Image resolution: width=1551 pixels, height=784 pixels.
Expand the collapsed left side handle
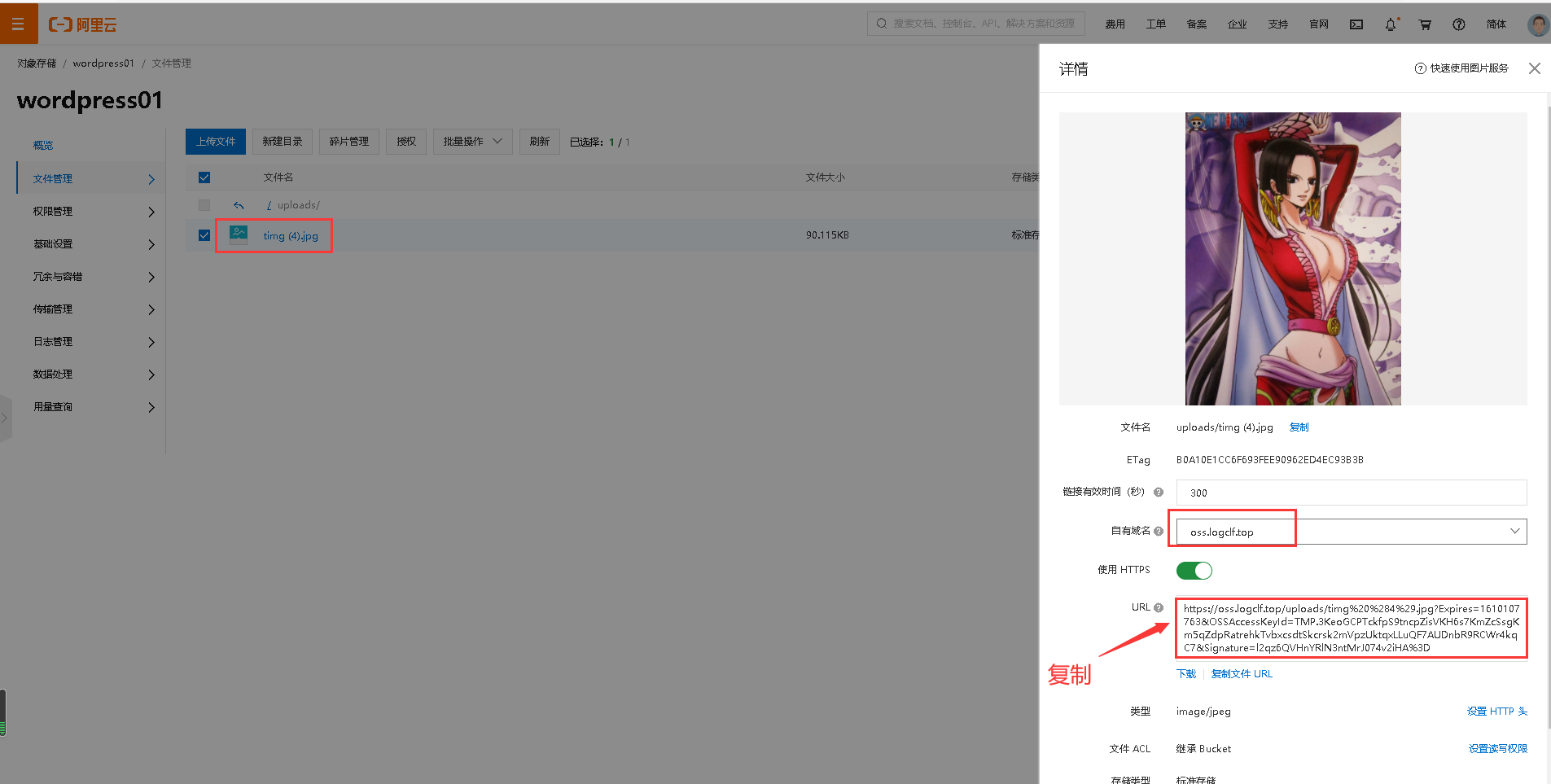(5, 418)
